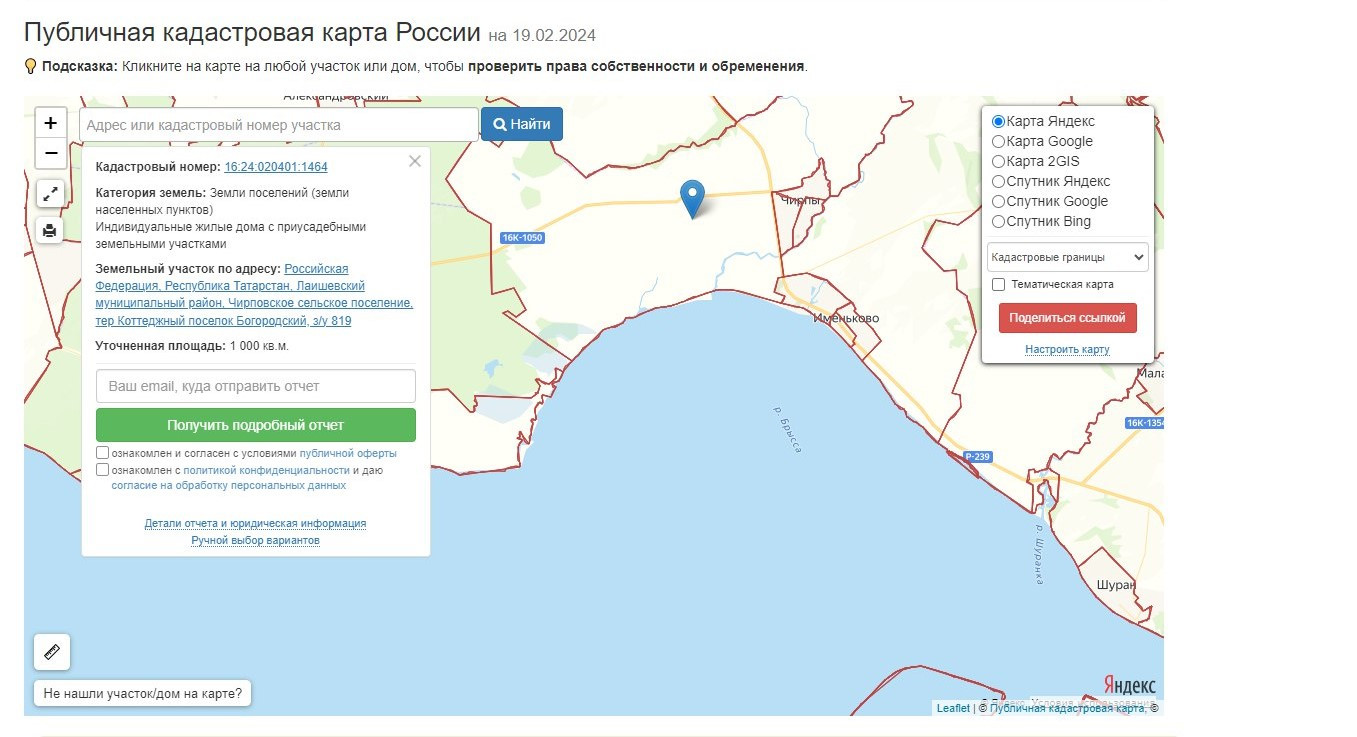Select Карта Google base layer
Image resolution: width=1357 pixels, height=737 pixels.
pos(998,141)
